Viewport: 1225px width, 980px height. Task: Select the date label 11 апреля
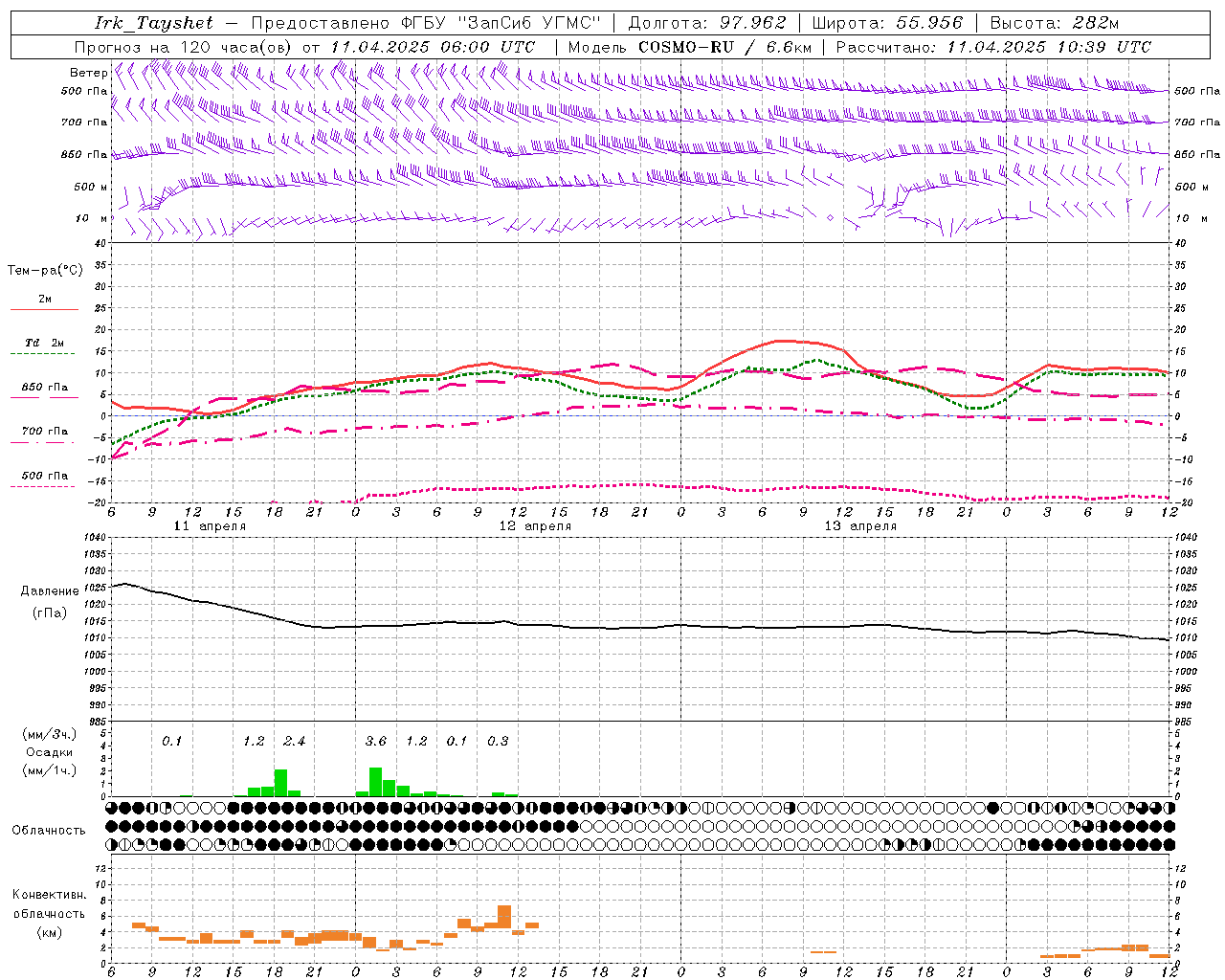210,526
